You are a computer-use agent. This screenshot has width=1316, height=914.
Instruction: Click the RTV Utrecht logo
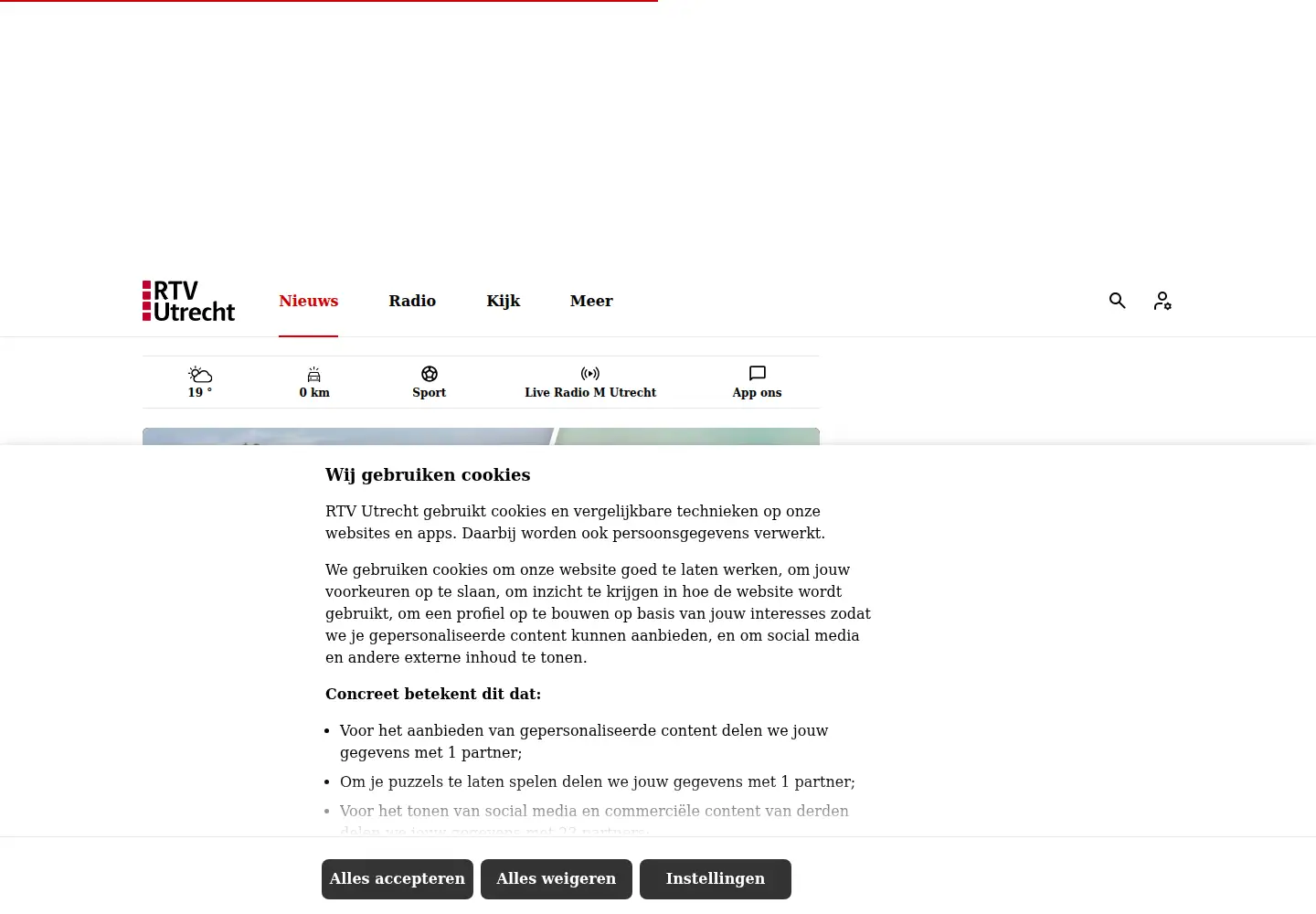[x=188, y=301]
